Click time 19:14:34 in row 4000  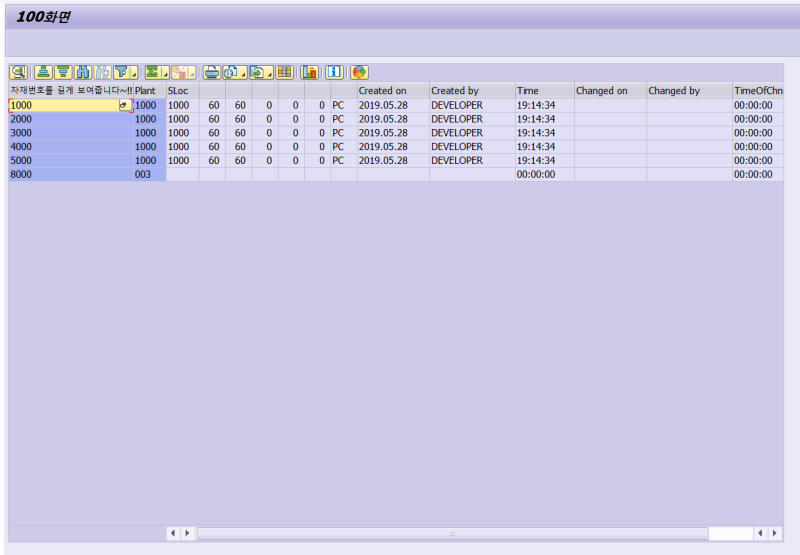pos(544,146)
